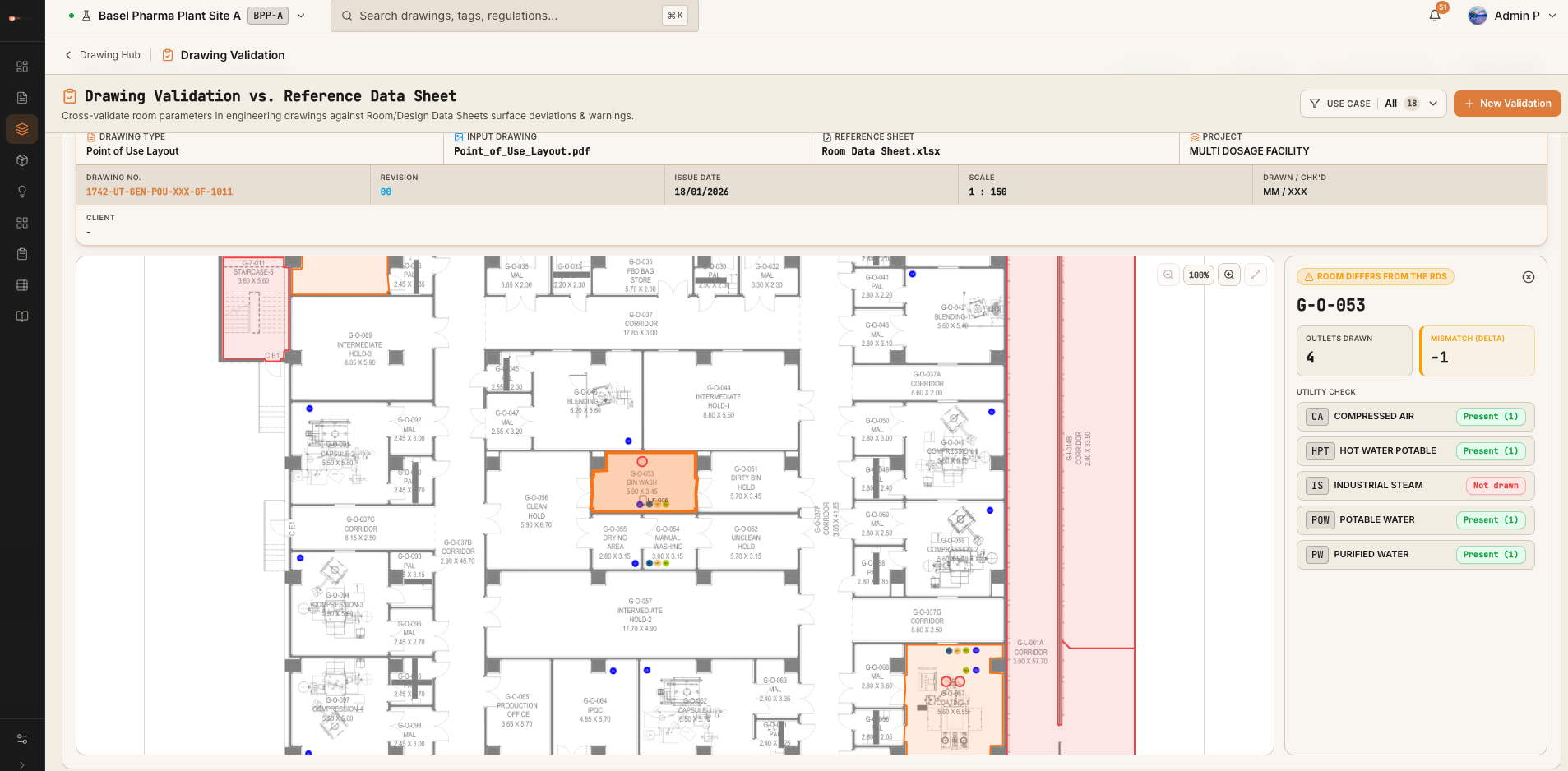Screen dimensions: 1568x771
Task: Select the Potable Water utility row
Action: pos(1416,520)
